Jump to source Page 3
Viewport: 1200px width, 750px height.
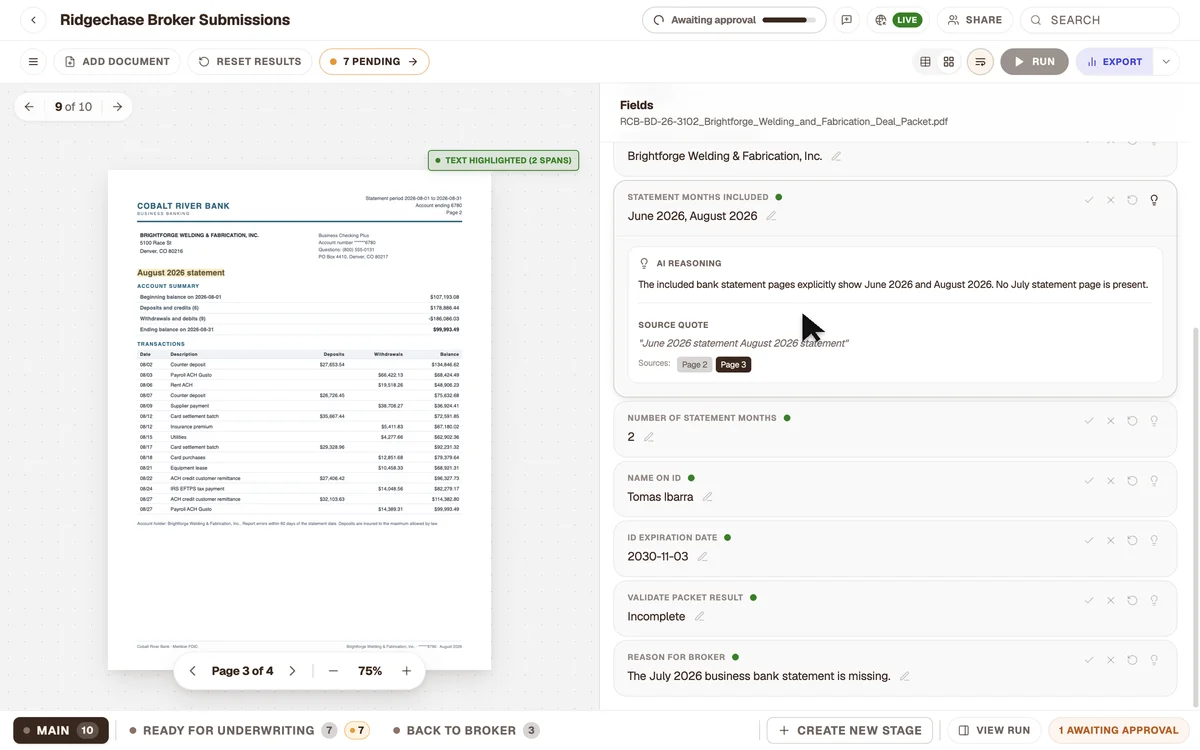tap(733, 365)
